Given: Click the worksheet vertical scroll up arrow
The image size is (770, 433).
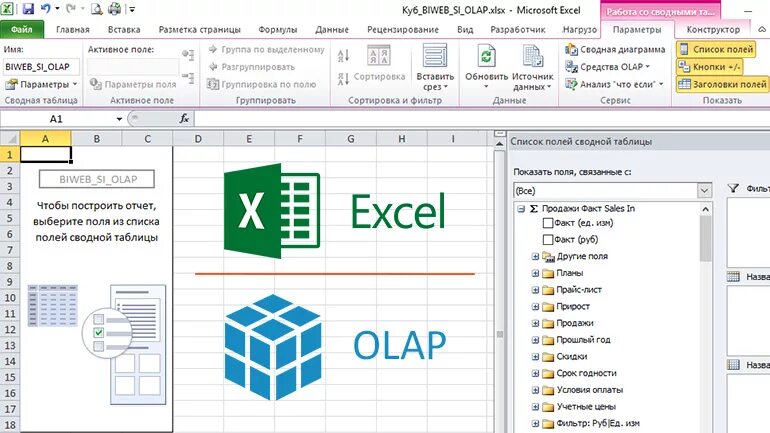Looking at the screenshot, I should (x=499, y=144).
